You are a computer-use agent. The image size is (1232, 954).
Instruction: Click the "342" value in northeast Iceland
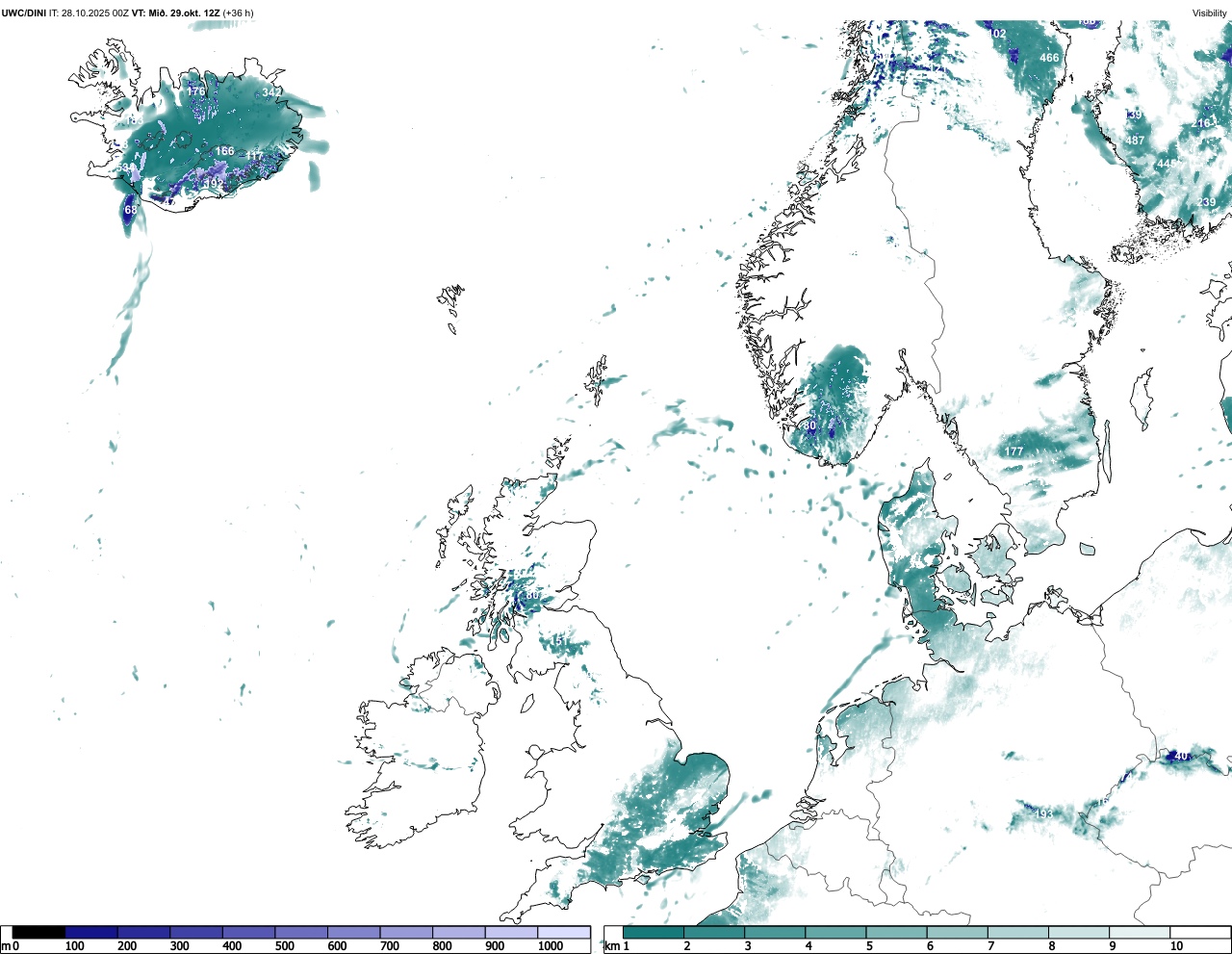click(272, 92)
